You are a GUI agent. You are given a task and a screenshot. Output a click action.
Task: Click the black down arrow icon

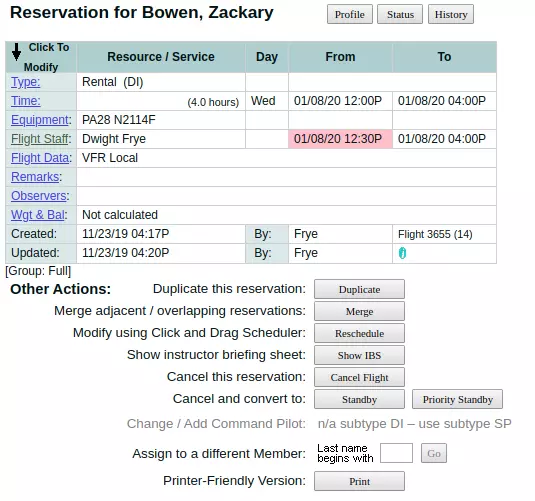(x=16, y=52)
